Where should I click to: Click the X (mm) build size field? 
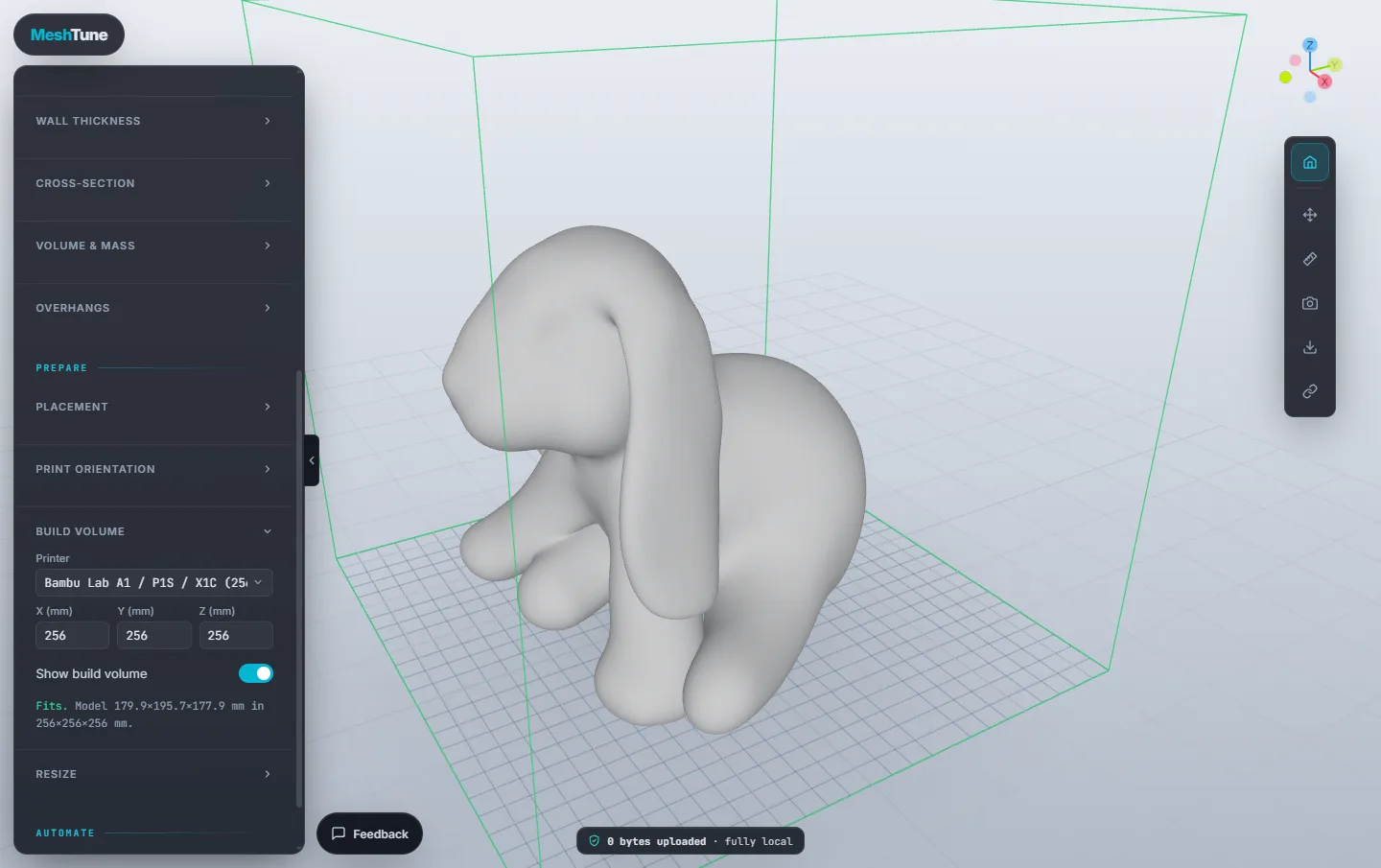(x=72, y=635)
